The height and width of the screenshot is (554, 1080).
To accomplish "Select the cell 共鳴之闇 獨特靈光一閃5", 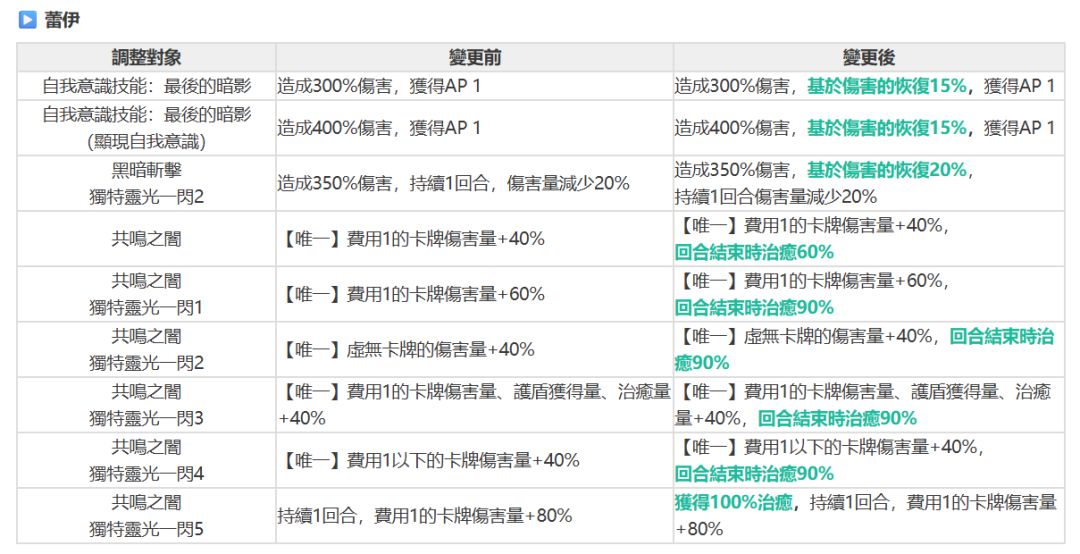I will click(x=146, y=515).
